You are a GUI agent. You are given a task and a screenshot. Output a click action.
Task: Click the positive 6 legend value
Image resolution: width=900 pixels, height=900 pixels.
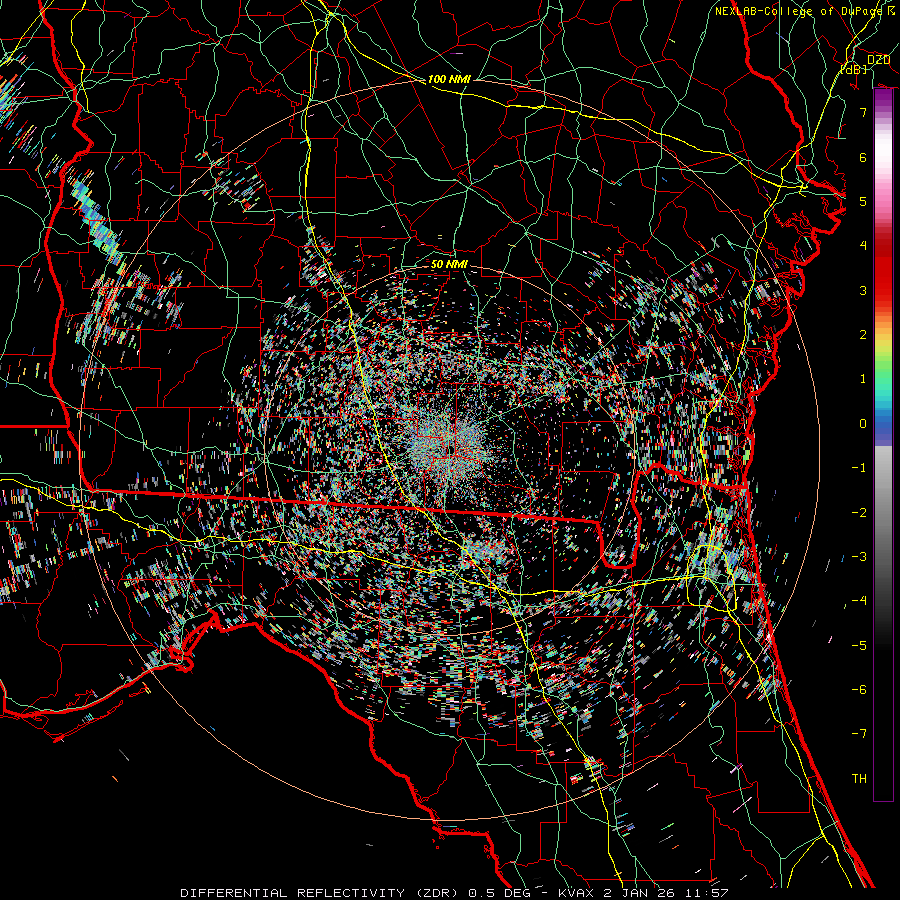[863, 157]
